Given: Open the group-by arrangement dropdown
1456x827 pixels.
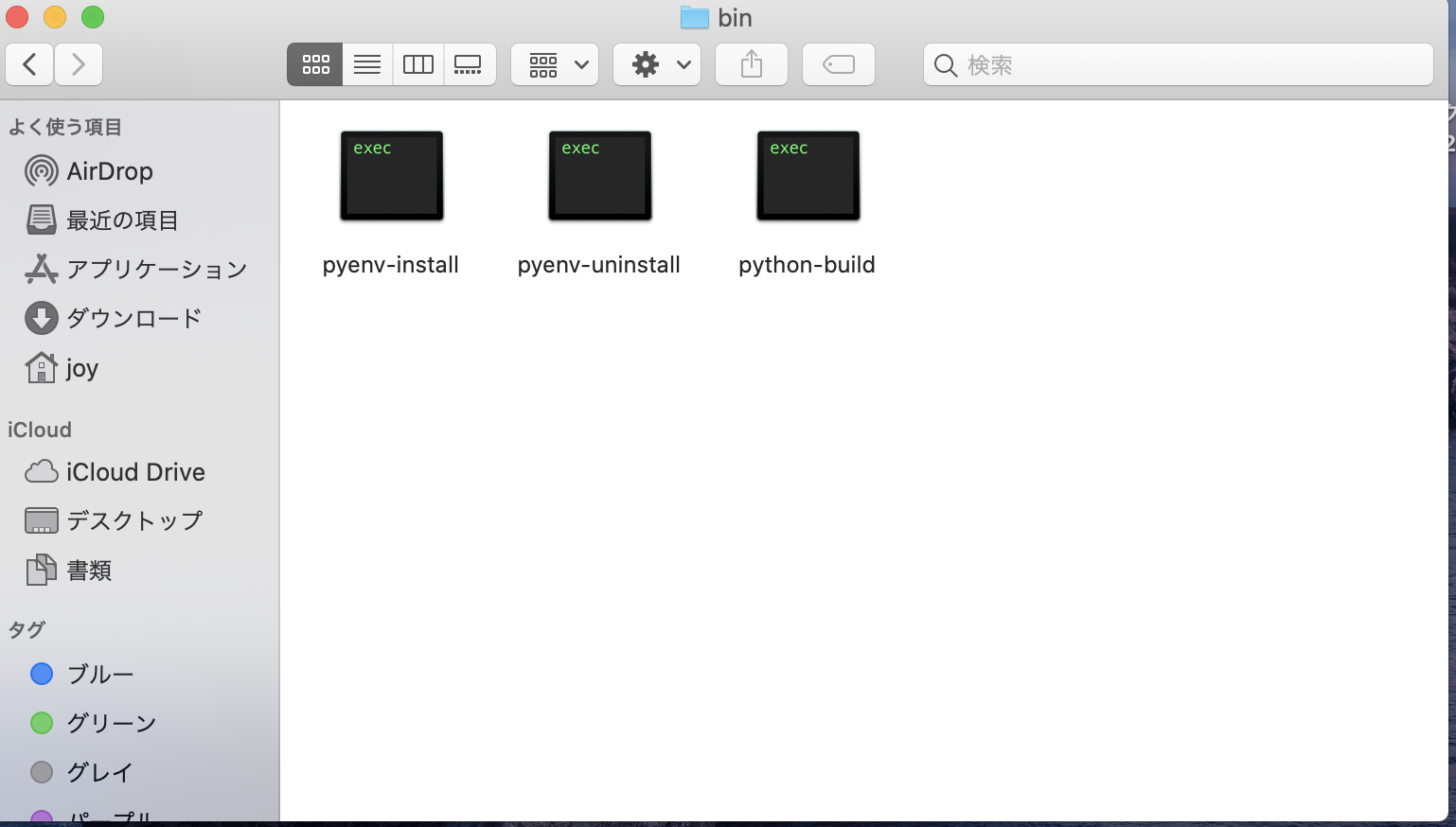Looking at the screenshot, I should click(x=555, y=64).
